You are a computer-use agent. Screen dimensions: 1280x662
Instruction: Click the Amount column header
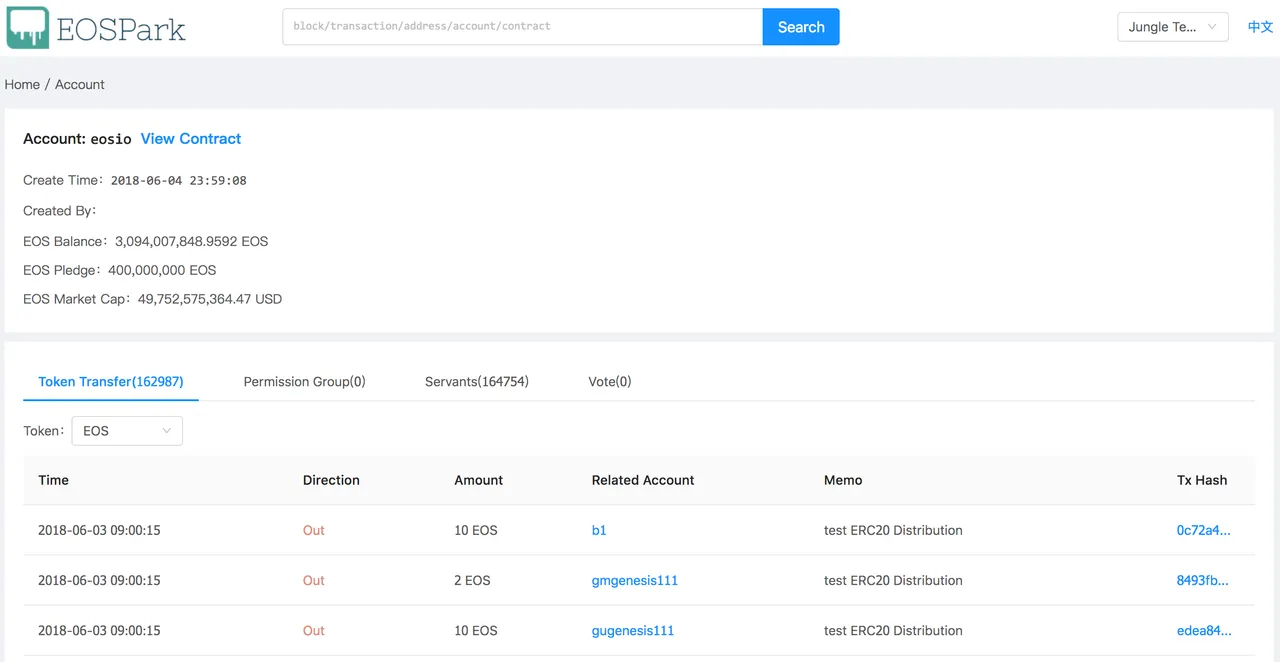(x=479, y=481)
